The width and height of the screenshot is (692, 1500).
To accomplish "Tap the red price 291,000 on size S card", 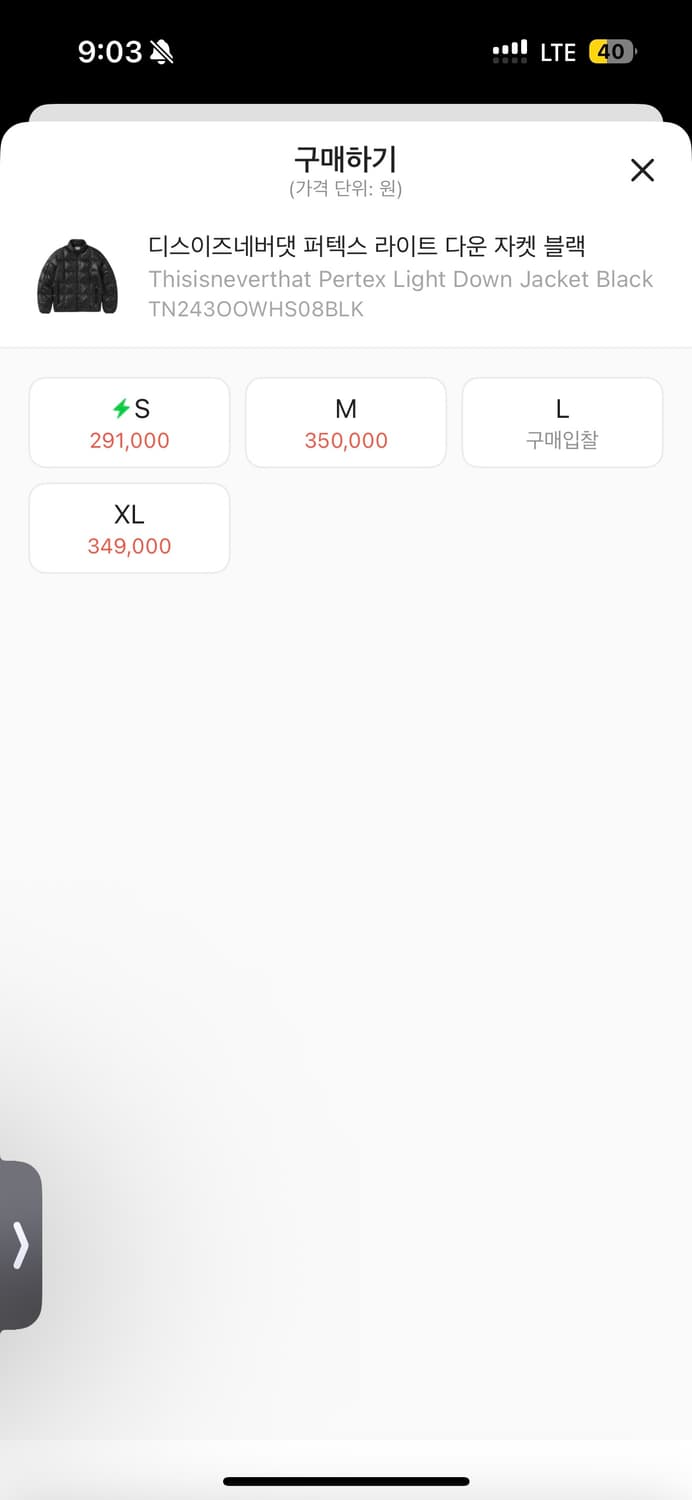I will (129, 440).
